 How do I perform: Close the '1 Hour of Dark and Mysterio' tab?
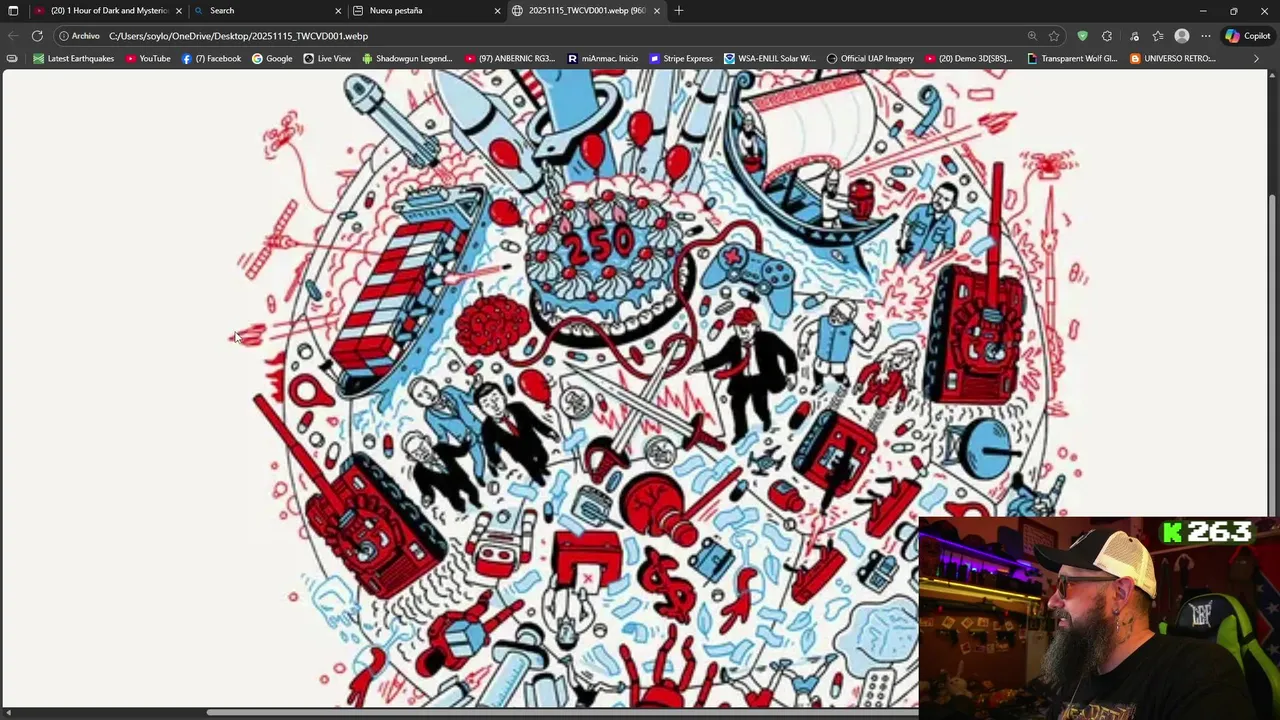179,11
